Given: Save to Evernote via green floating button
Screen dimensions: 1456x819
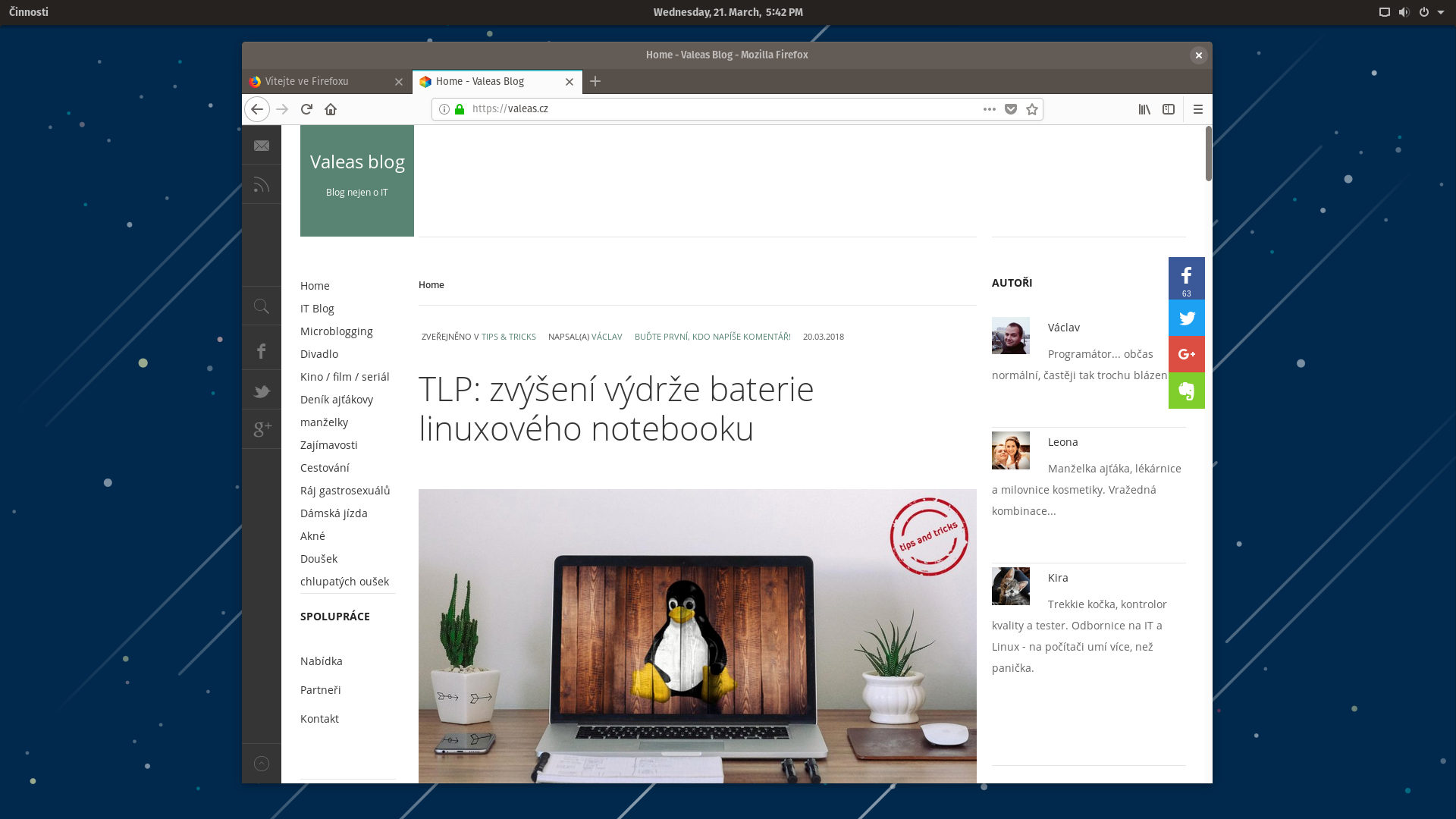Looking at the screenshot, I should pyautogui.click(x=1187, y=391).
